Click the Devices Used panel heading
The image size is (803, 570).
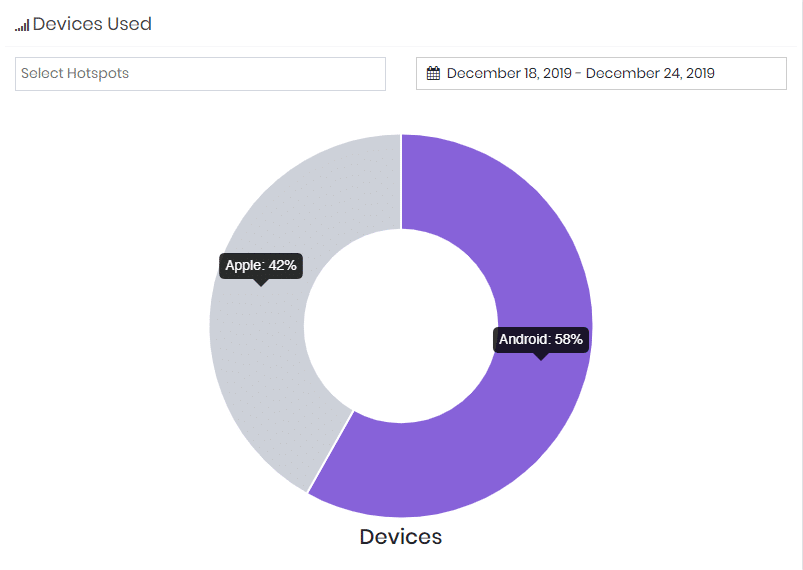(92, 24)
